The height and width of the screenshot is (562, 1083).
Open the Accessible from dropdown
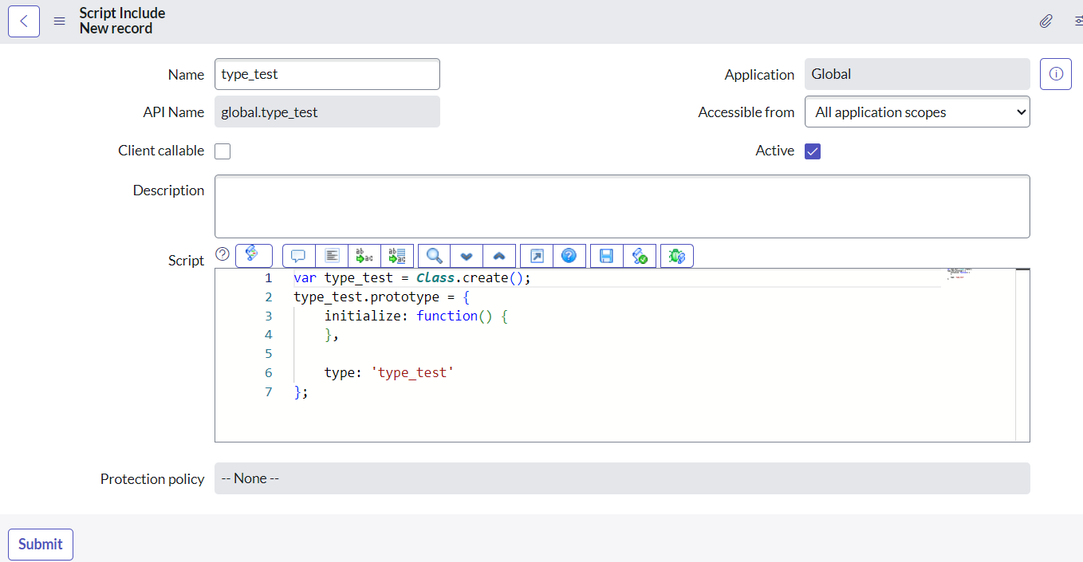(917, 112)
